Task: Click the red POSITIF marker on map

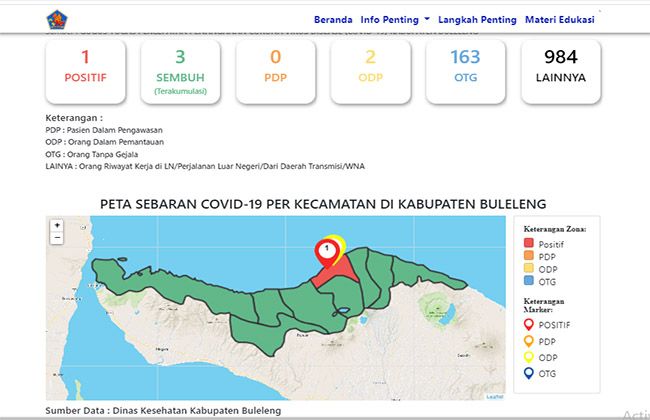Action: click(x=325, y=252)
